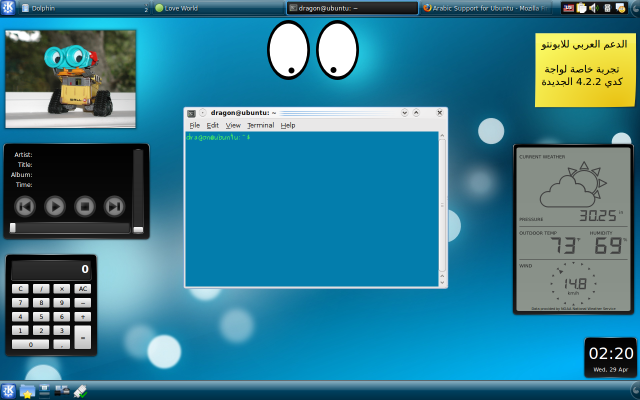Click the track position slider in the media player
This screenshot has height=400, width=640.
(69, 228)
